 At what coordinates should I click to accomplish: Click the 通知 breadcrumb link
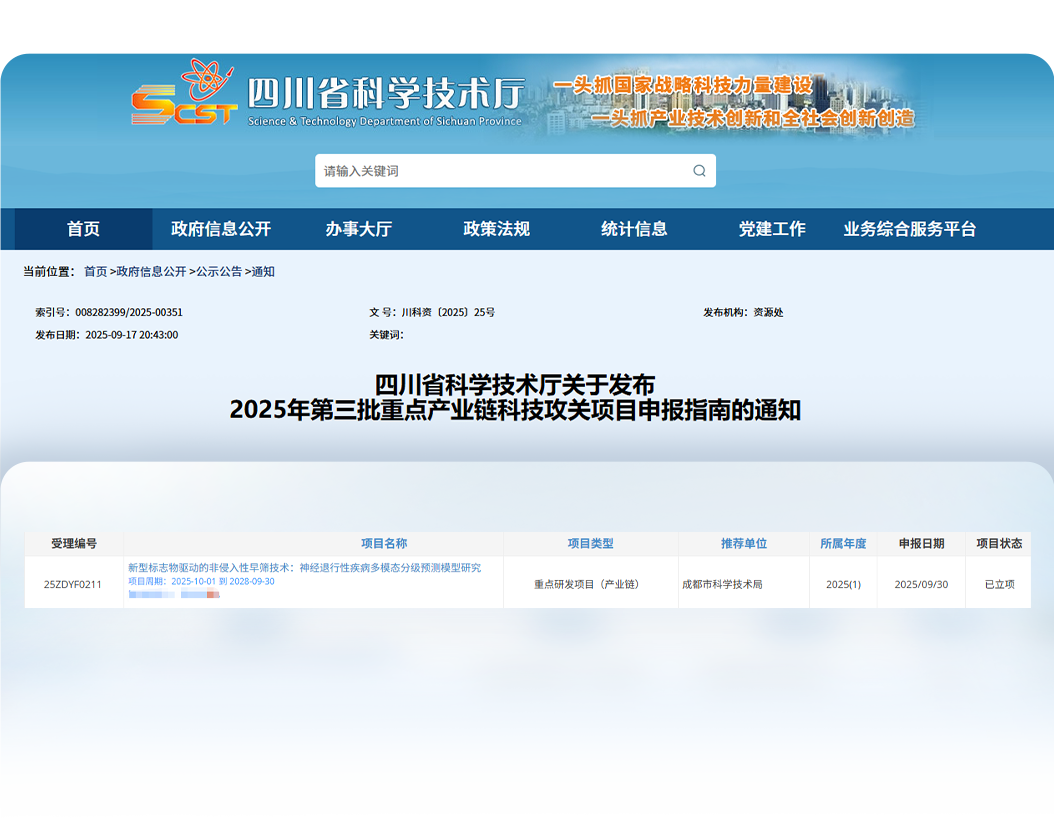(x=263, y=272)
